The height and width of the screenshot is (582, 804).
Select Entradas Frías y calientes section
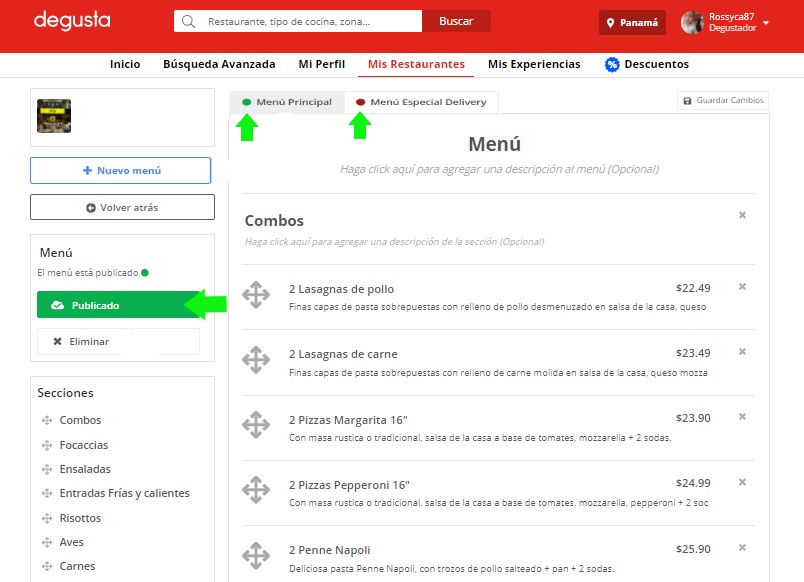coord(125,493)
